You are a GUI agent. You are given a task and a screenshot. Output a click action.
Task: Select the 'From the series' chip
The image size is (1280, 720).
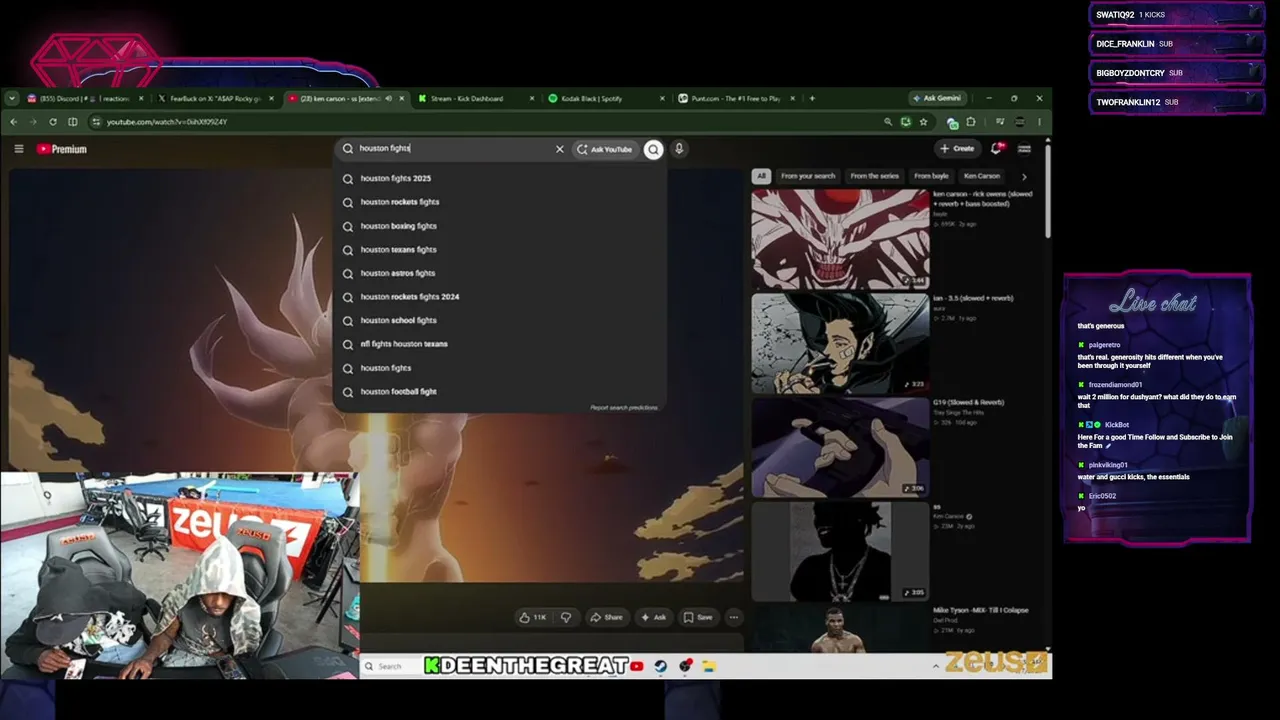click(874, 176)
